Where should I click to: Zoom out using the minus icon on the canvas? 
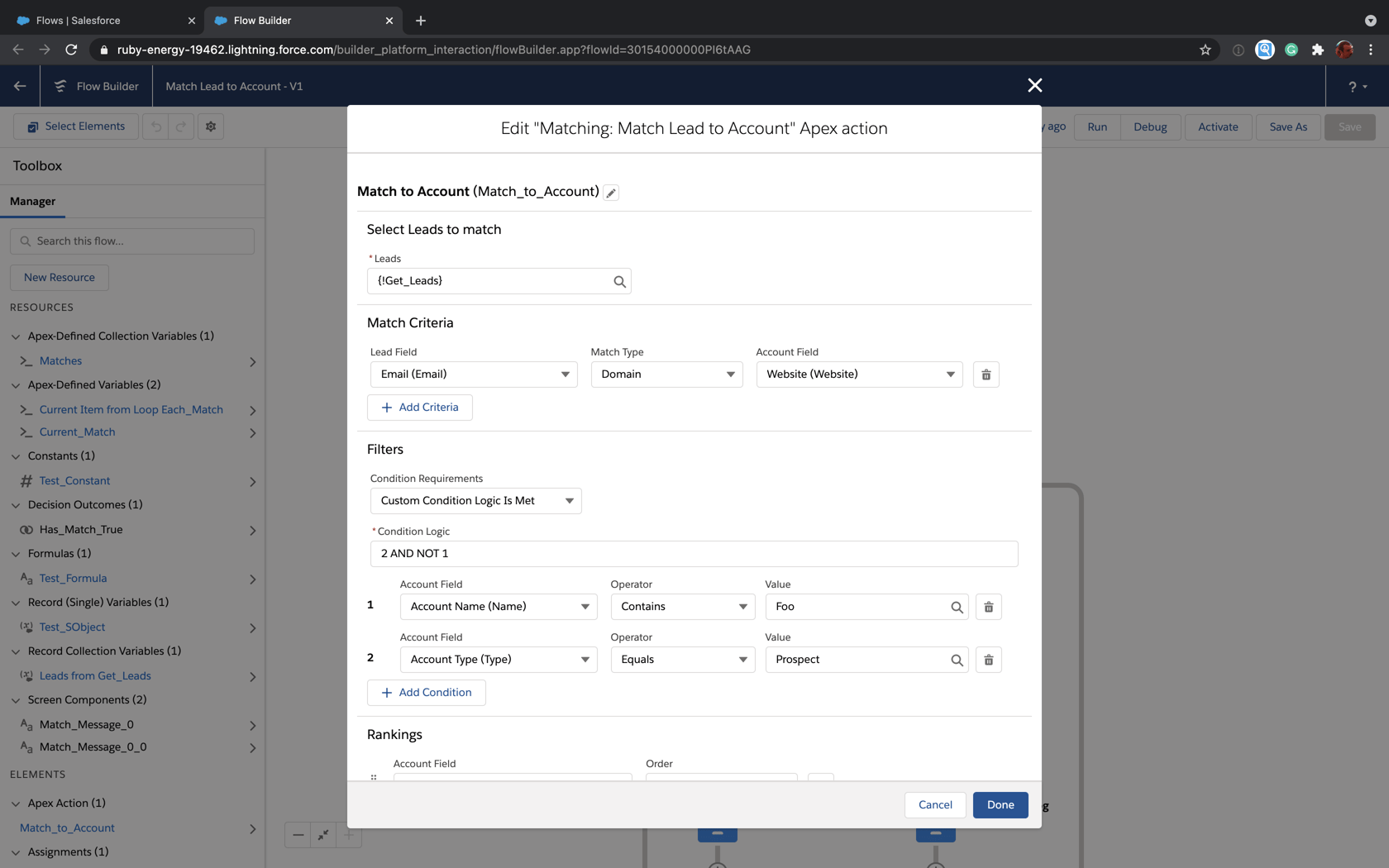[x=298, y=835]
